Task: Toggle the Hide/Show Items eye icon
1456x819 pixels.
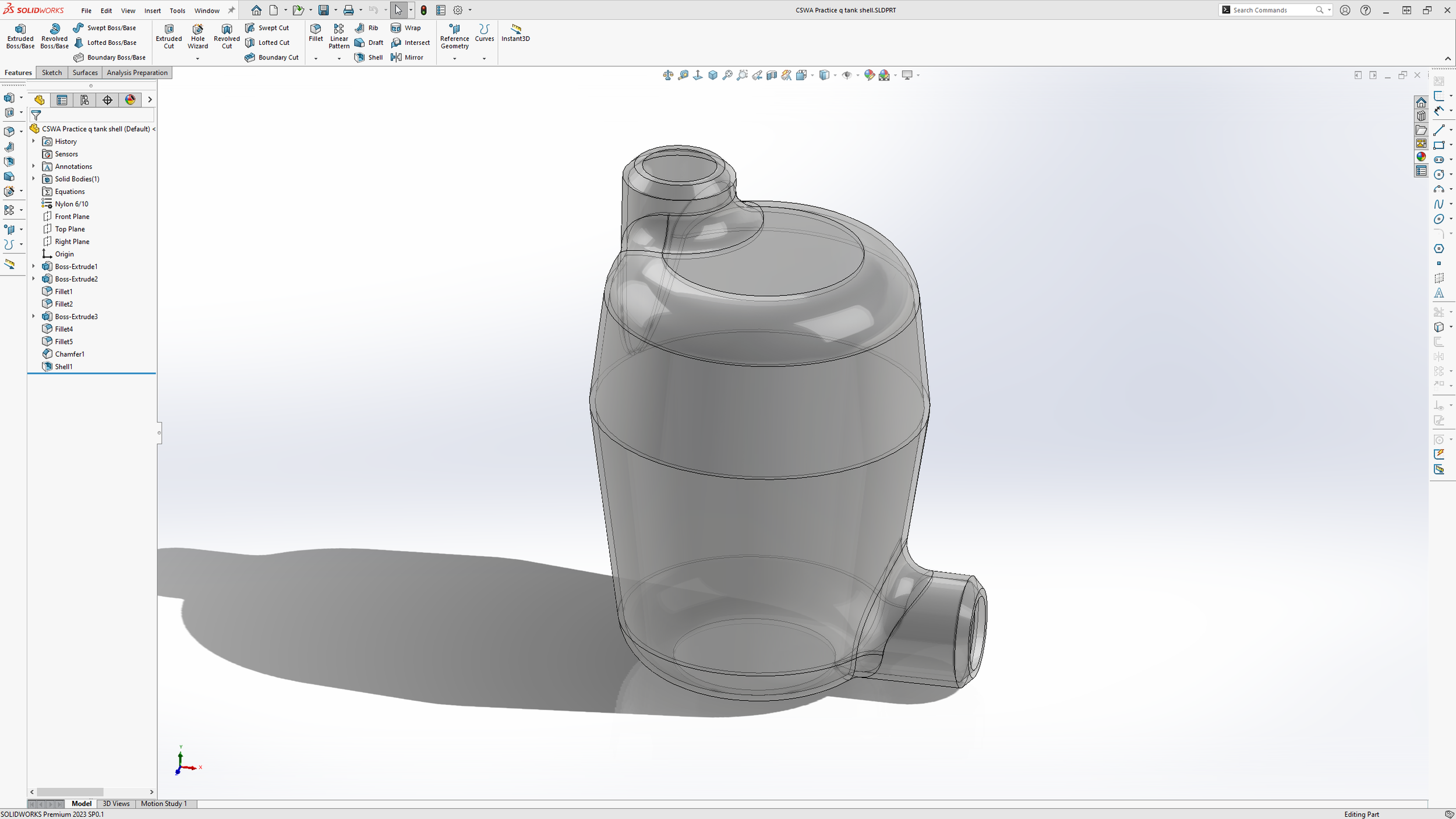Action: click(847, 75)
